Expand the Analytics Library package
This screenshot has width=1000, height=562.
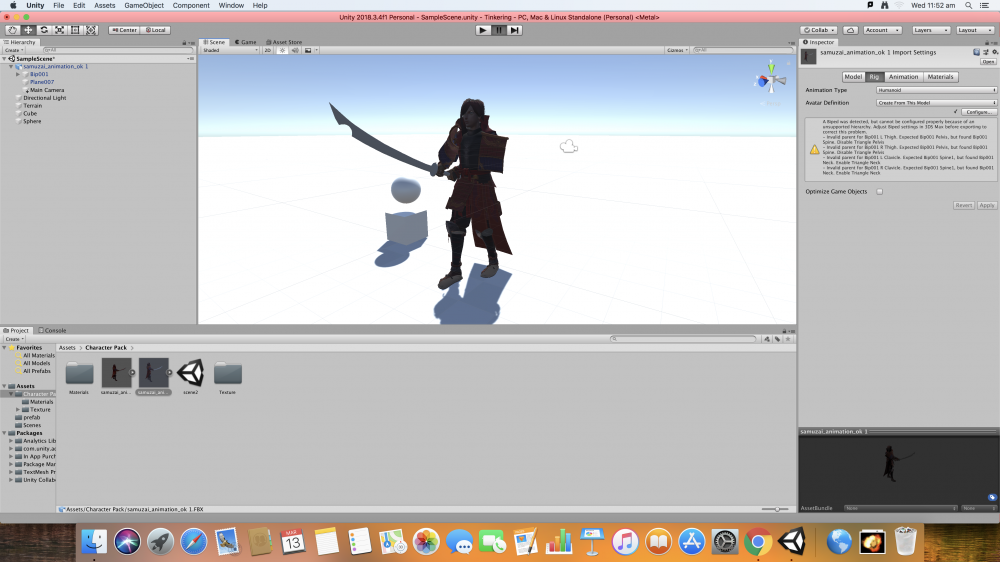coord(11,441)
